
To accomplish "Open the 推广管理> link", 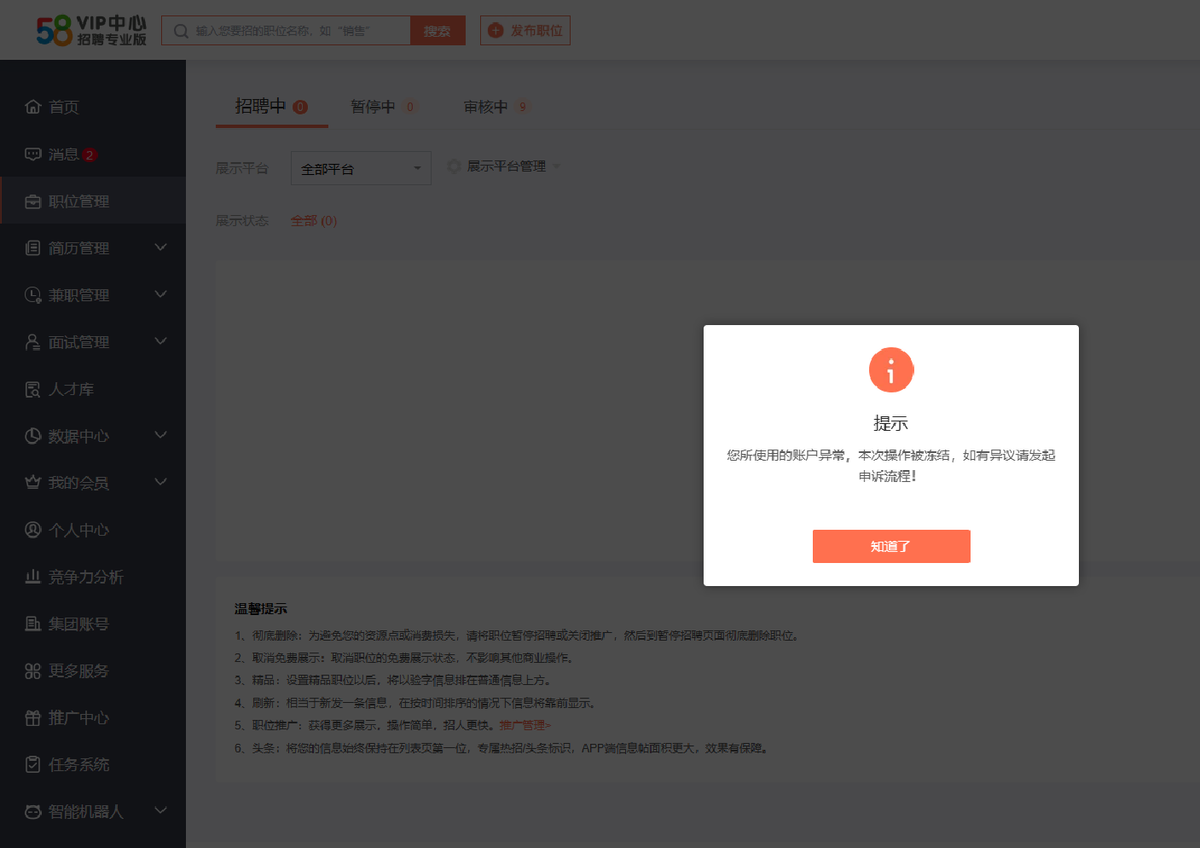I will pos(525,725).
